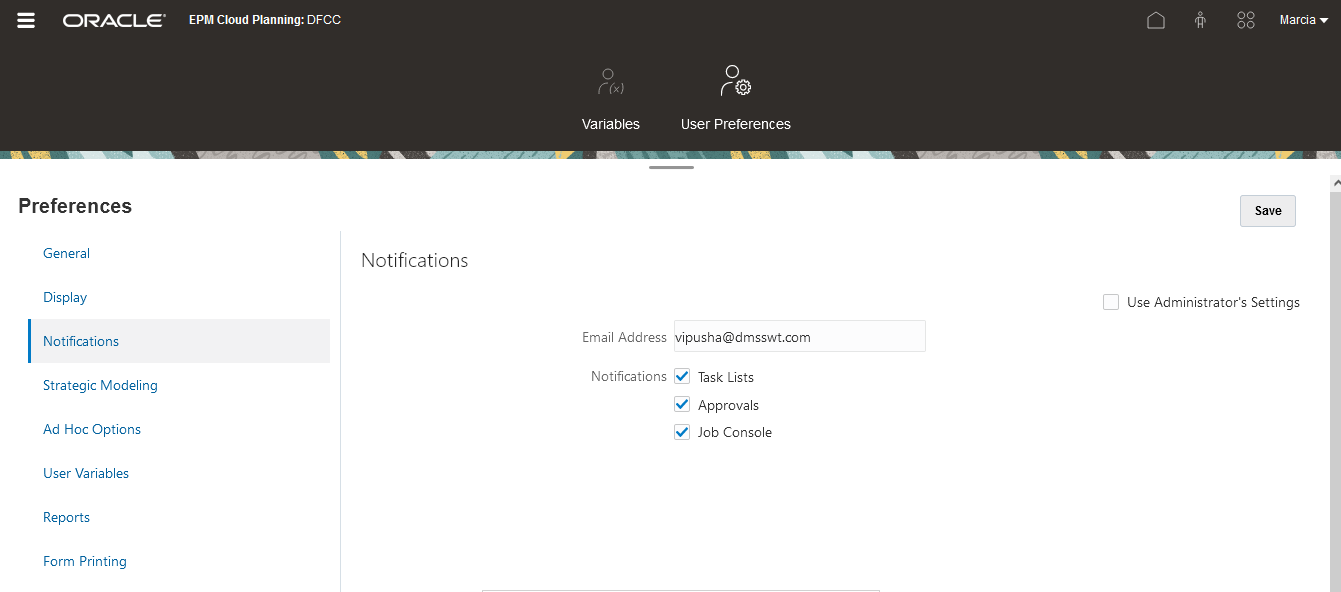Click the scrollbar up arrow
The height and width of the screenshot is (592, 1341).
click(1335, 184)
